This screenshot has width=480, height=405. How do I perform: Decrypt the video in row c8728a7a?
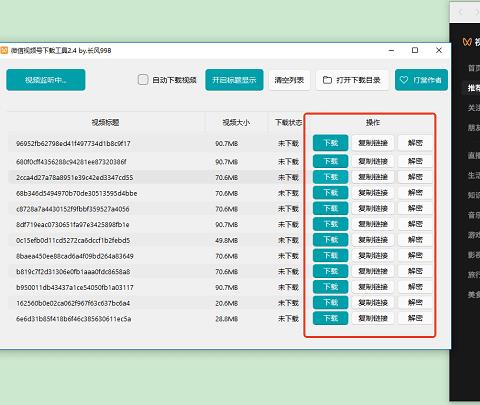(x=415, y=208)
